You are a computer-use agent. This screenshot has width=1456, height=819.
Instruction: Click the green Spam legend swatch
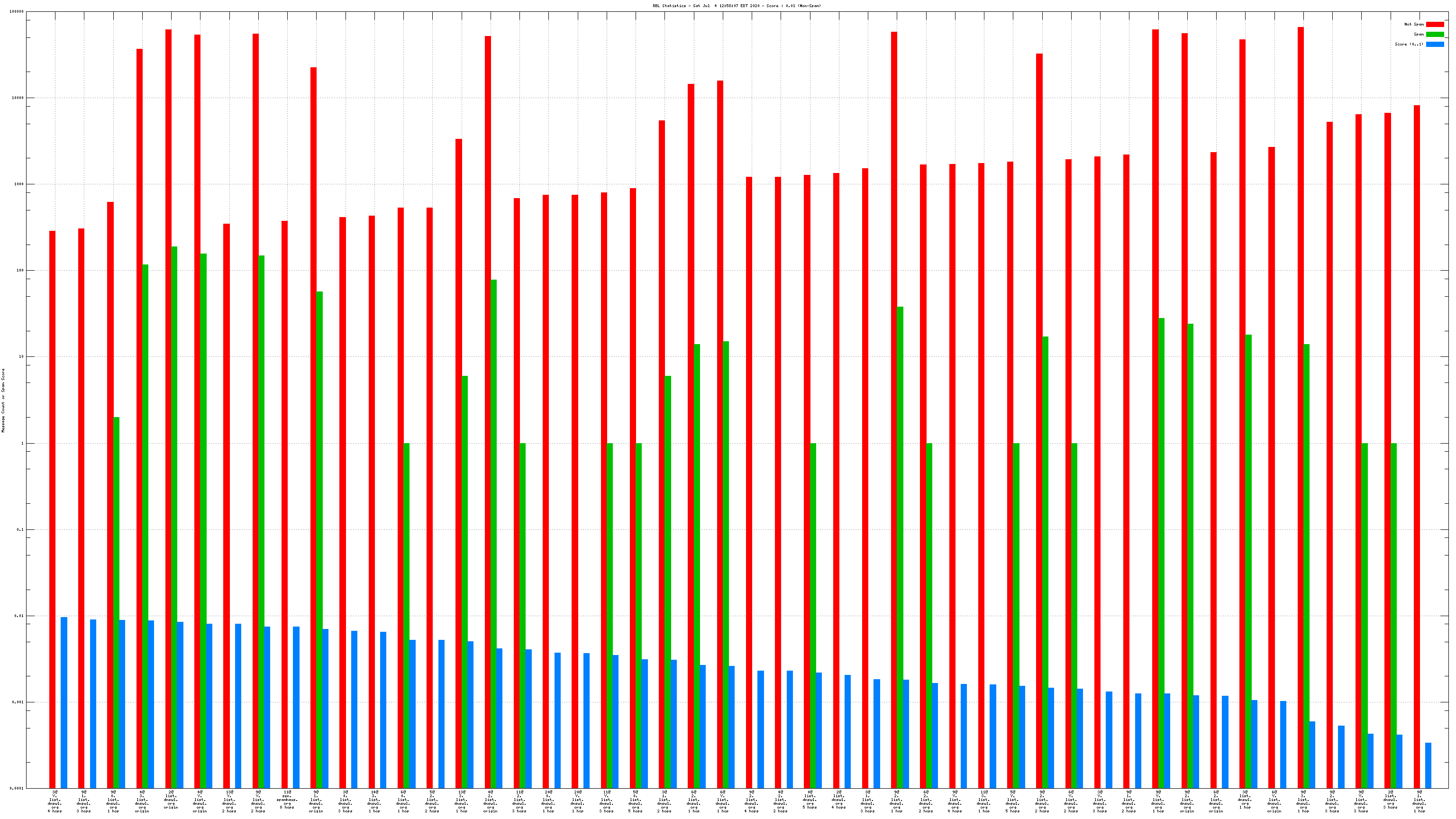(1435, 35)
